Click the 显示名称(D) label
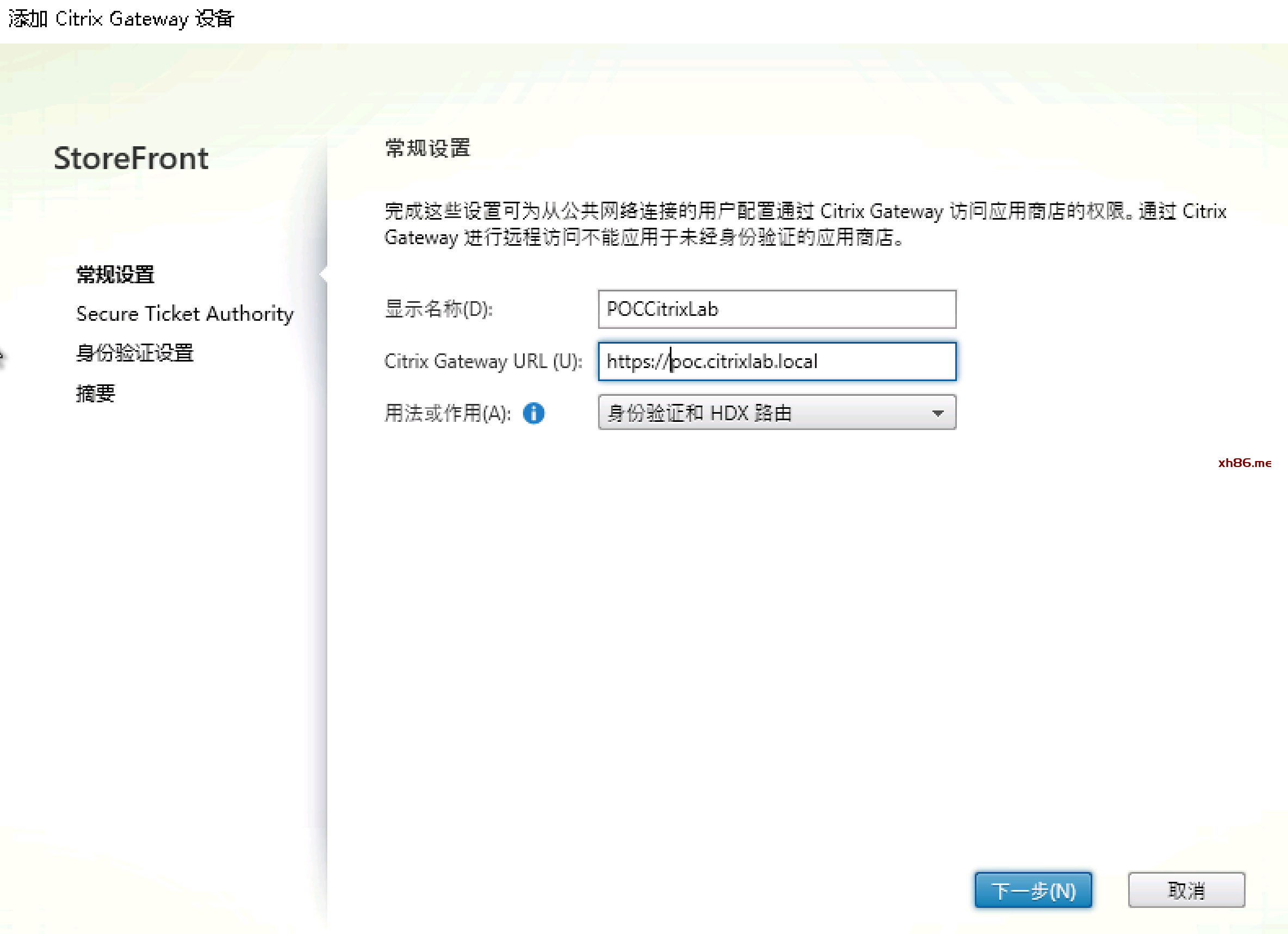 pos(438,309)
